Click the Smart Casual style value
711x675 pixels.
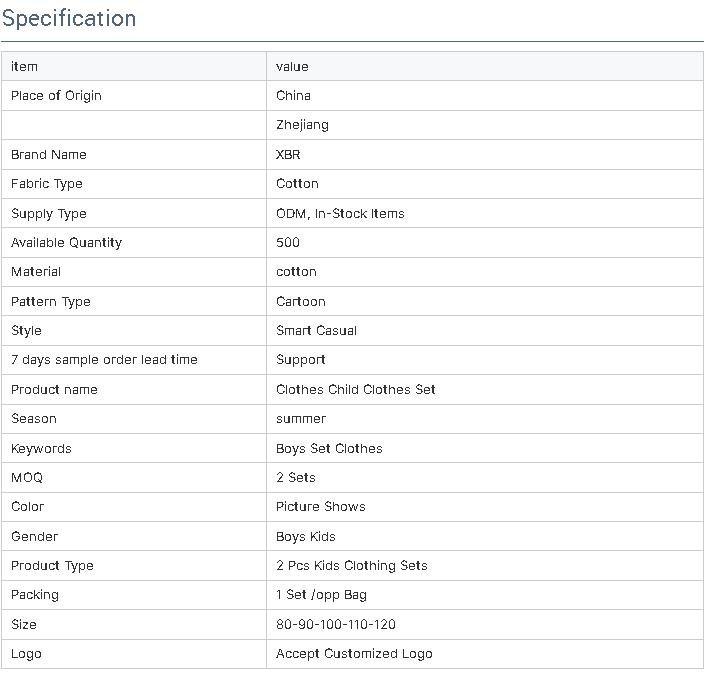[x=316, y=330]
